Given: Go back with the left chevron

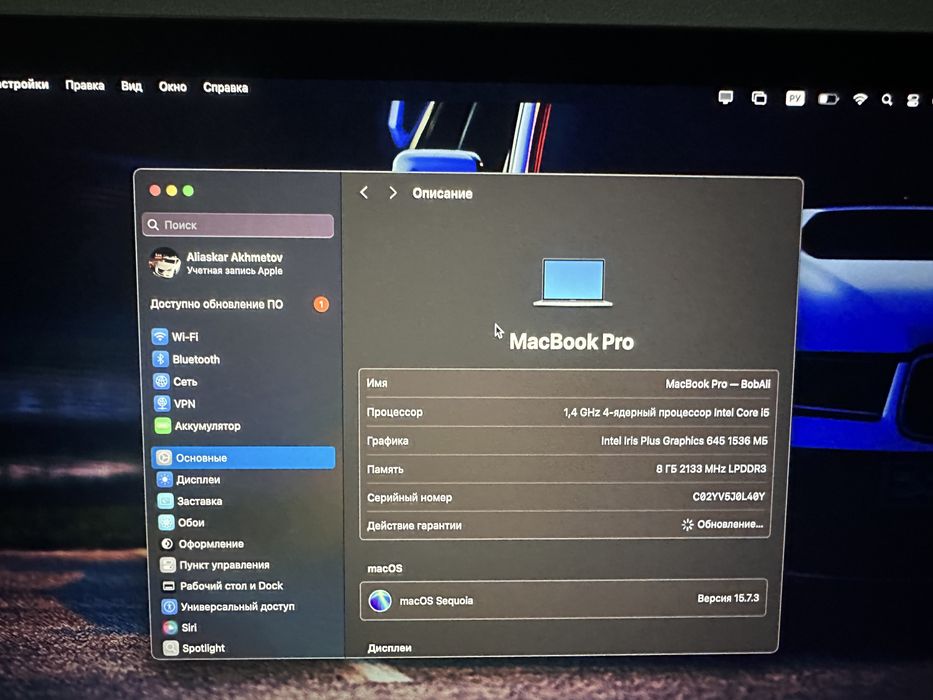Looking at the screenshot, I should coord(364,192).
